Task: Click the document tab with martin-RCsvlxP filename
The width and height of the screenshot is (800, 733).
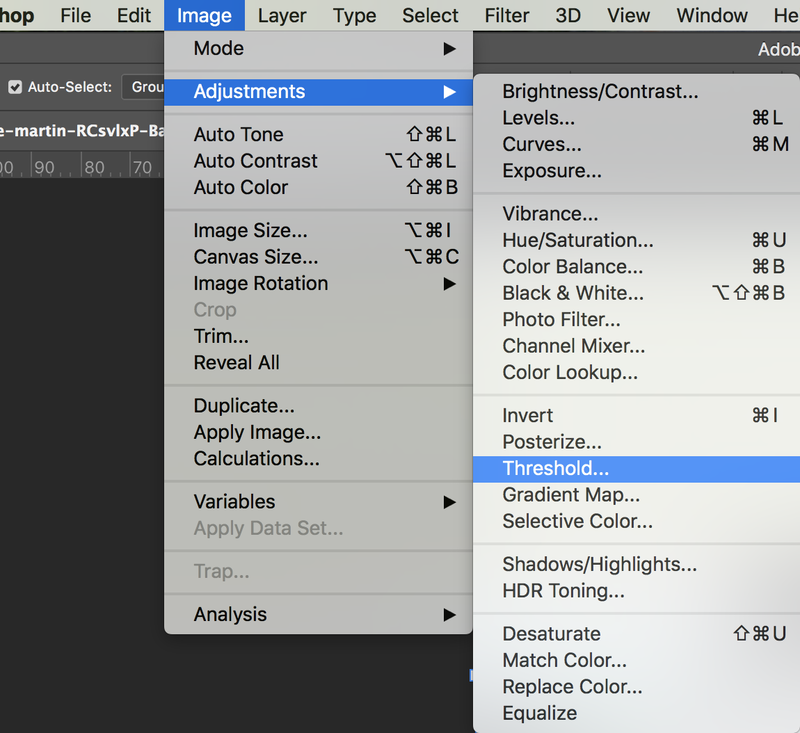Action: [x=82, y=131]
